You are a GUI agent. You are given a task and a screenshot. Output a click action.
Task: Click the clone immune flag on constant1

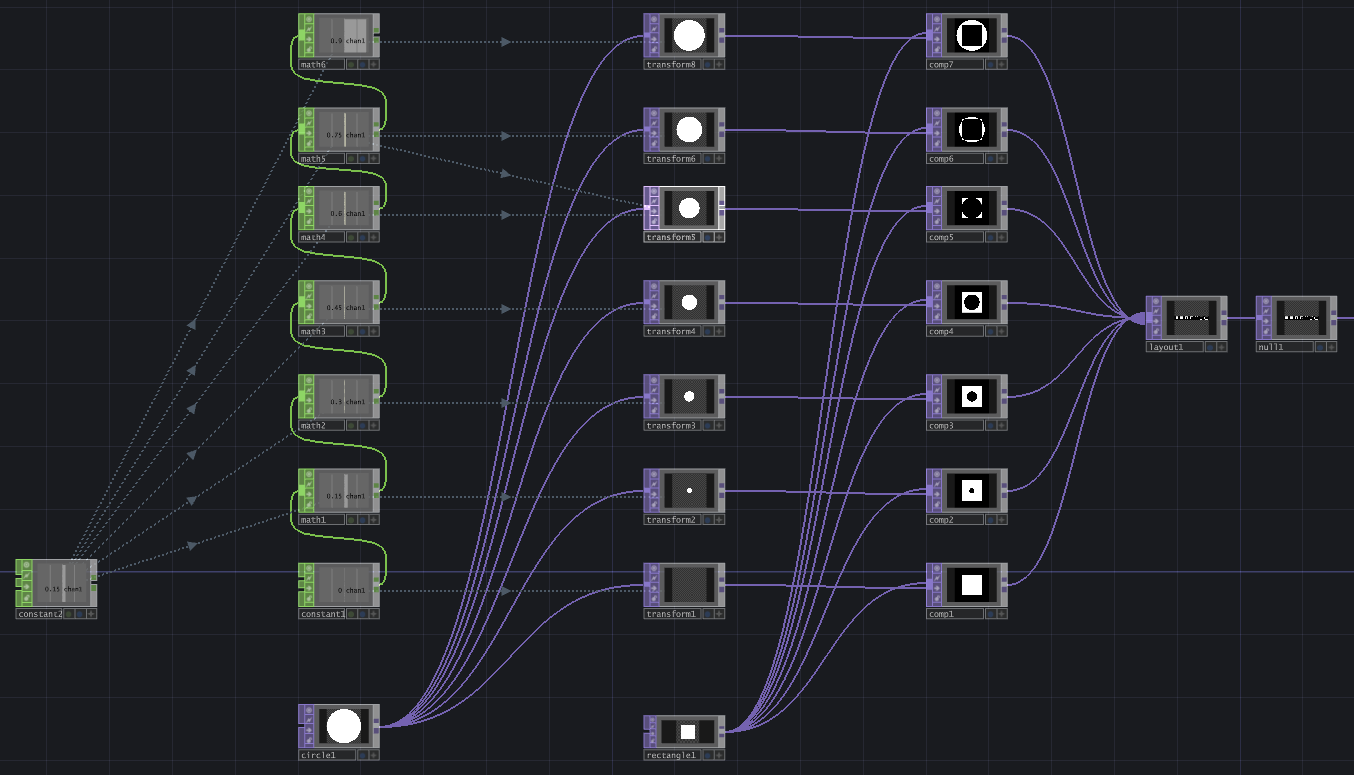(x=309, y=578)
